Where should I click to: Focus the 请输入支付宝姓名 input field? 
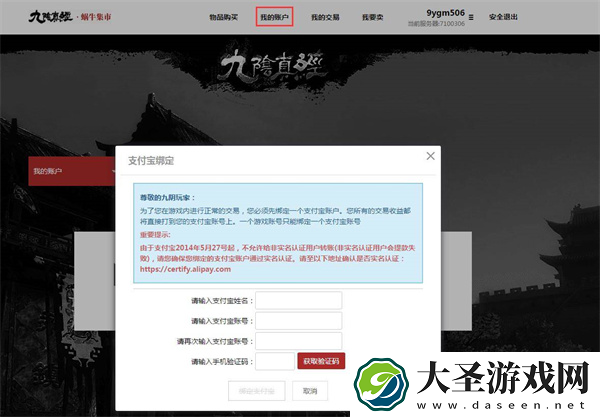[298, 300]
